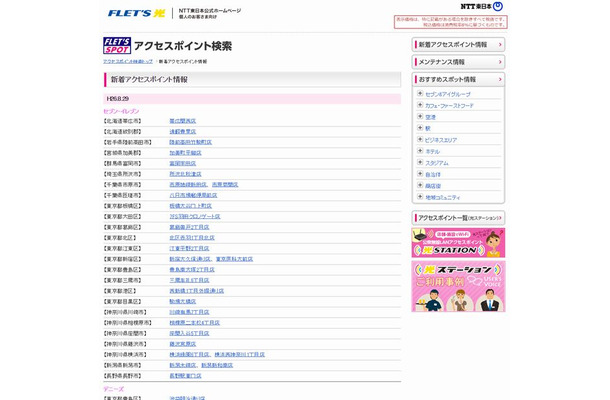Click the 光STATION Wi-Fi access point banner
Image resolution: width=610 pixels, height=400 pixels.
point(458,243)
